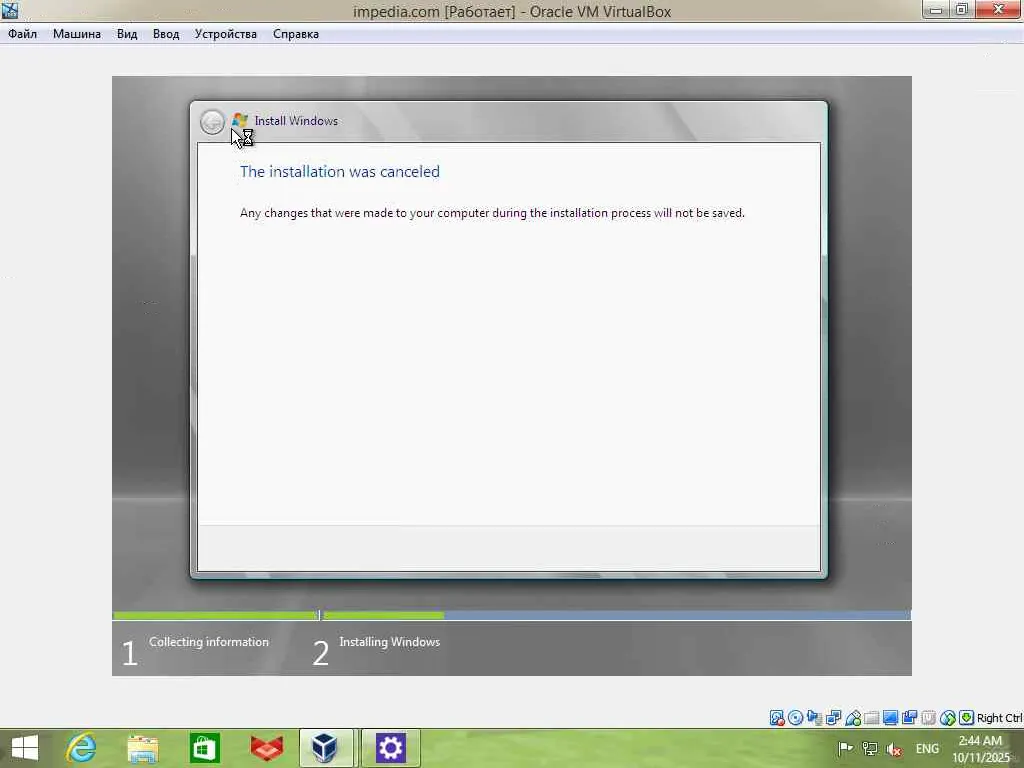Click the heading "The installation was canceled"
Screen dimensions: 1024x768
[340, 172]
